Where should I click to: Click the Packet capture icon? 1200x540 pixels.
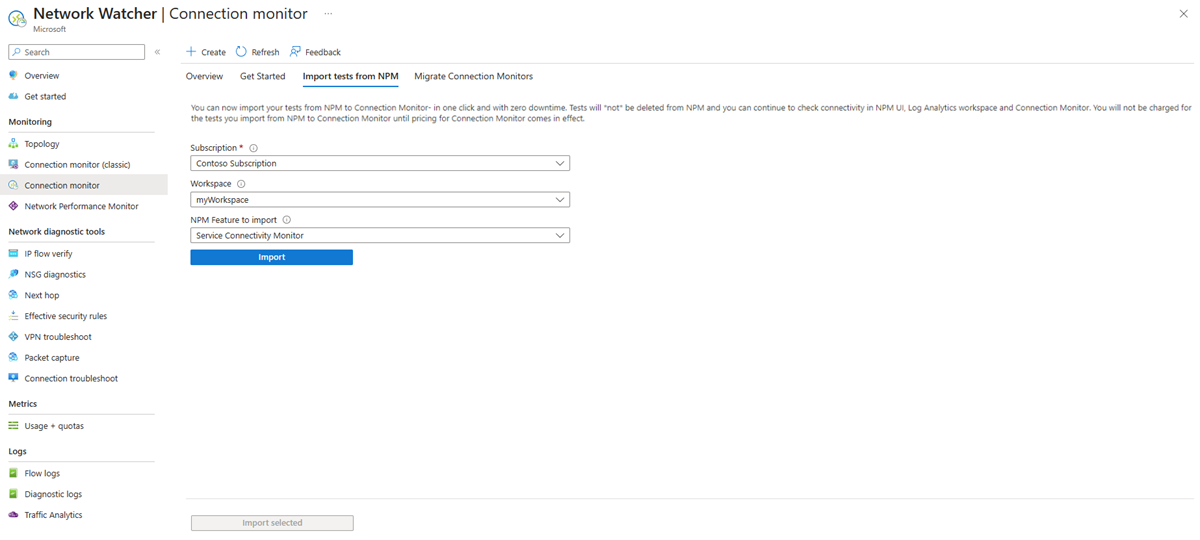(14, 358)
